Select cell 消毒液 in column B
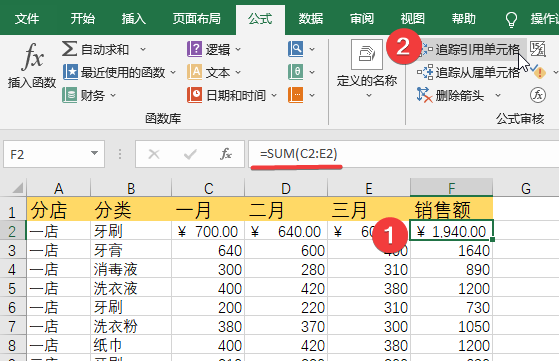This screenshot has width=559, height=361. (131, 269)
